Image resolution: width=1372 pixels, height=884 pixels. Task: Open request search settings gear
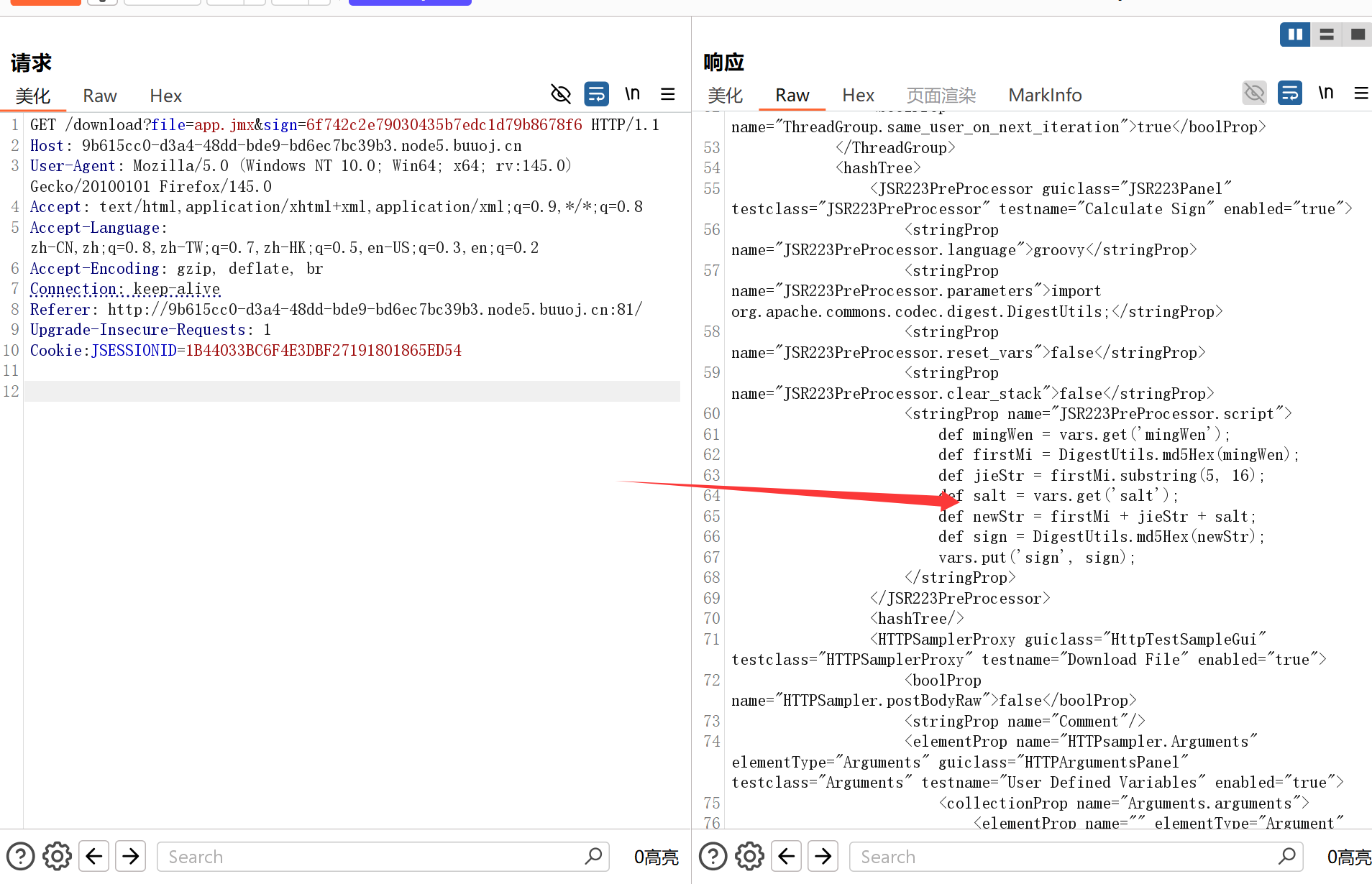[58, 857]
